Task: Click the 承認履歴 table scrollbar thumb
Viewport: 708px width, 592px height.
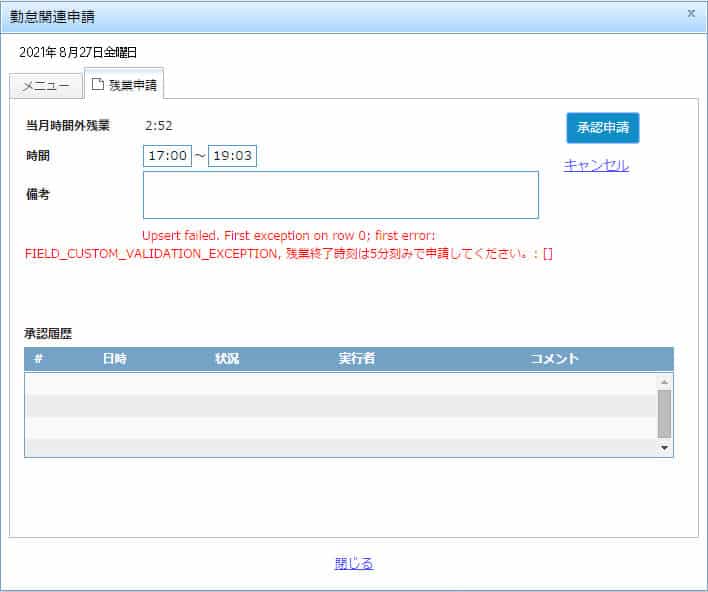Action: coord(664,414)
